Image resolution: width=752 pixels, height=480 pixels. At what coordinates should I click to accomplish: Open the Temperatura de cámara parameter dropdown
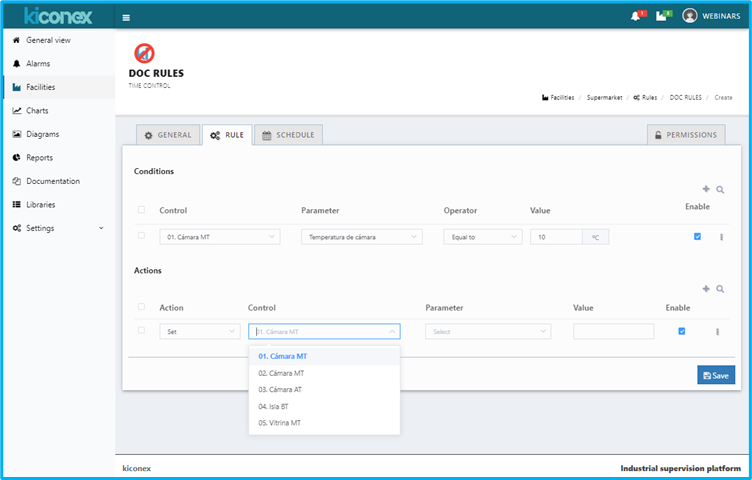tap(361, 237)
